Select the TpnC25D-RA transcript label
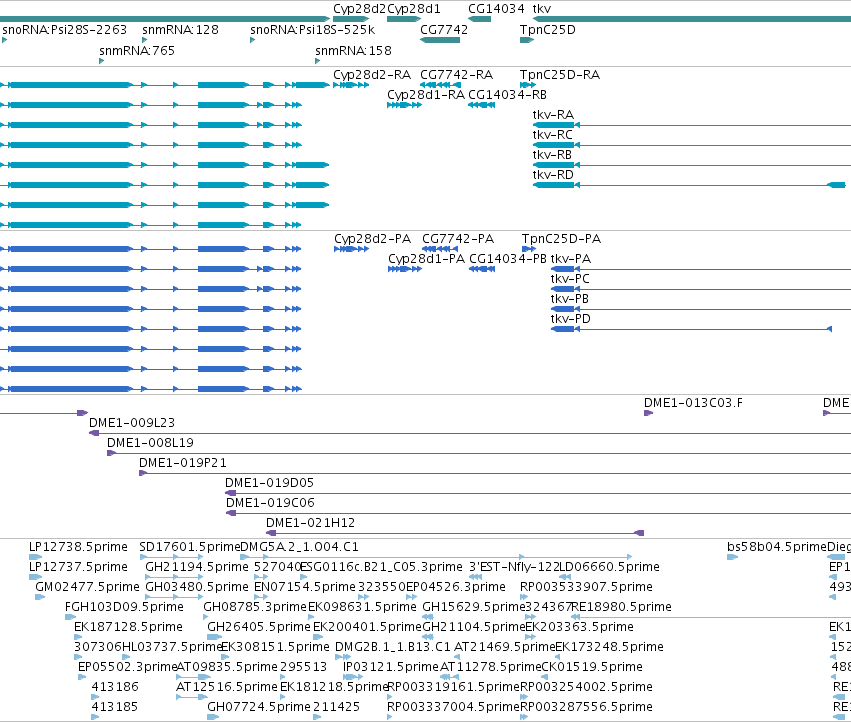Image resolution: width=851 pixels, height=722 pixels. tap(560, 75)
